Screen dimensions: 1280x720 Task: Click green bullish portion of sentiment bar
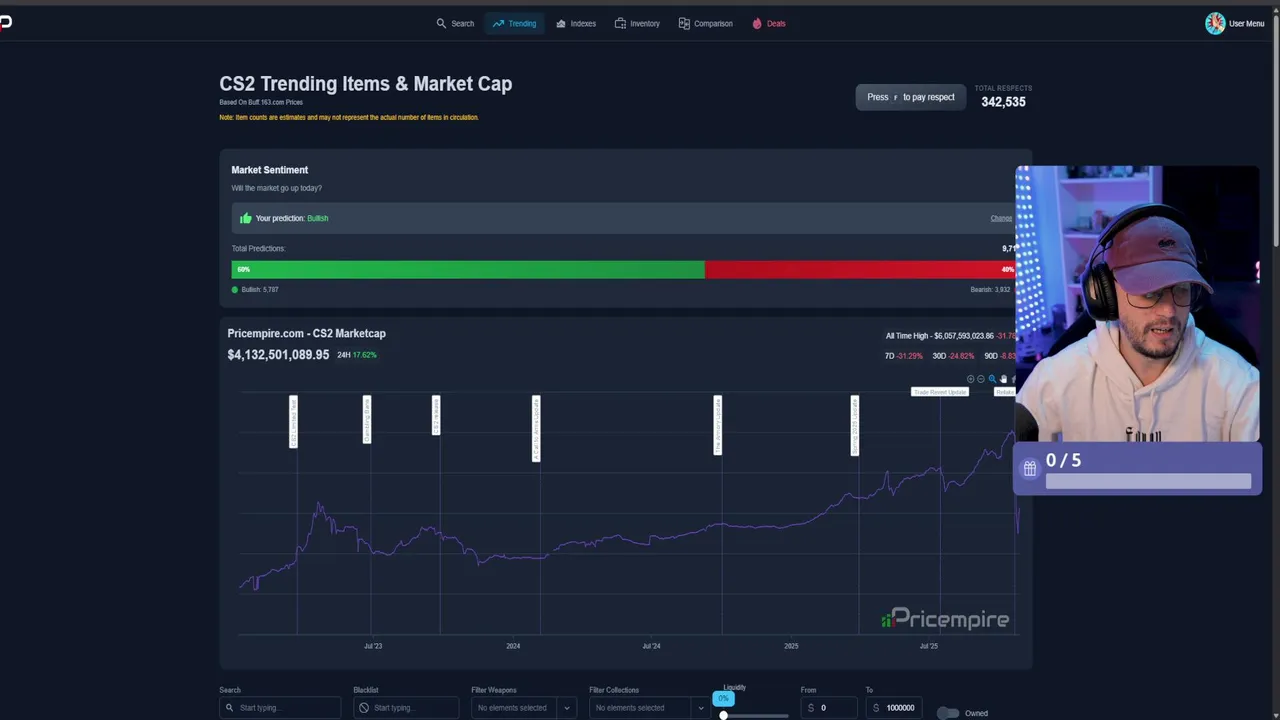468,269
